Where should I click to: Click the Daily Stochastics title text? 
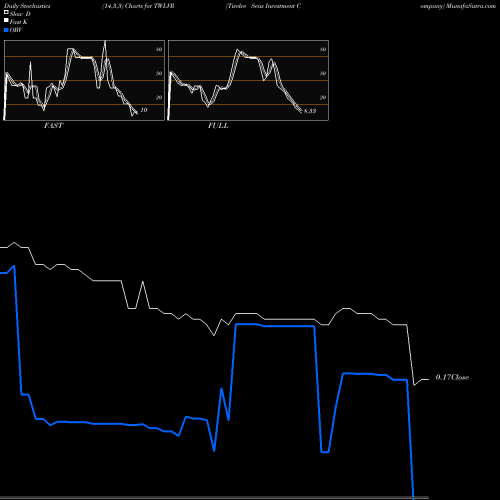[x=27, y=6]
